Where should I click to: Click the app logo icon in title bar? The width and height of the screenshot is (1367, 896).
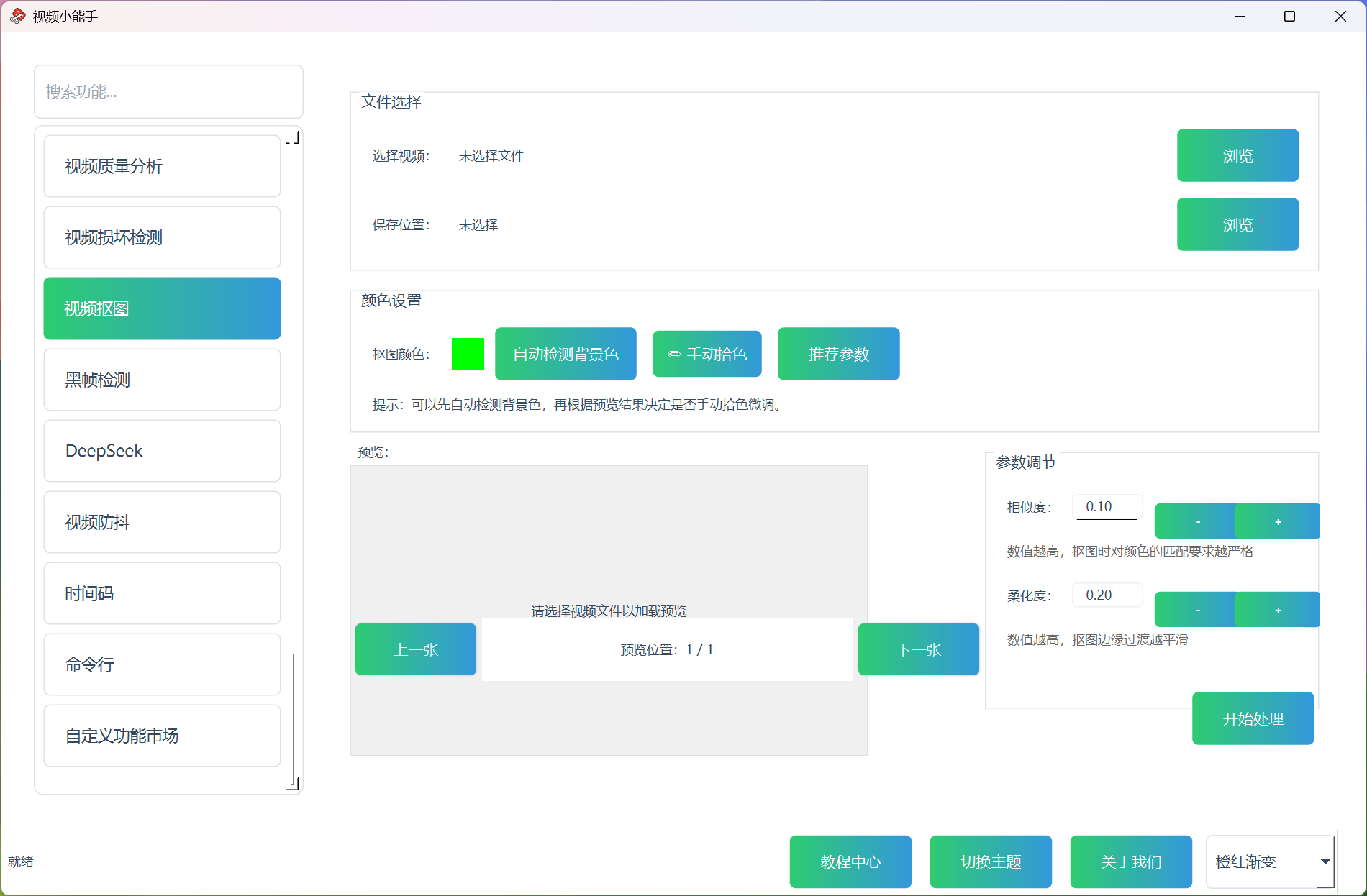coord(18,16)
